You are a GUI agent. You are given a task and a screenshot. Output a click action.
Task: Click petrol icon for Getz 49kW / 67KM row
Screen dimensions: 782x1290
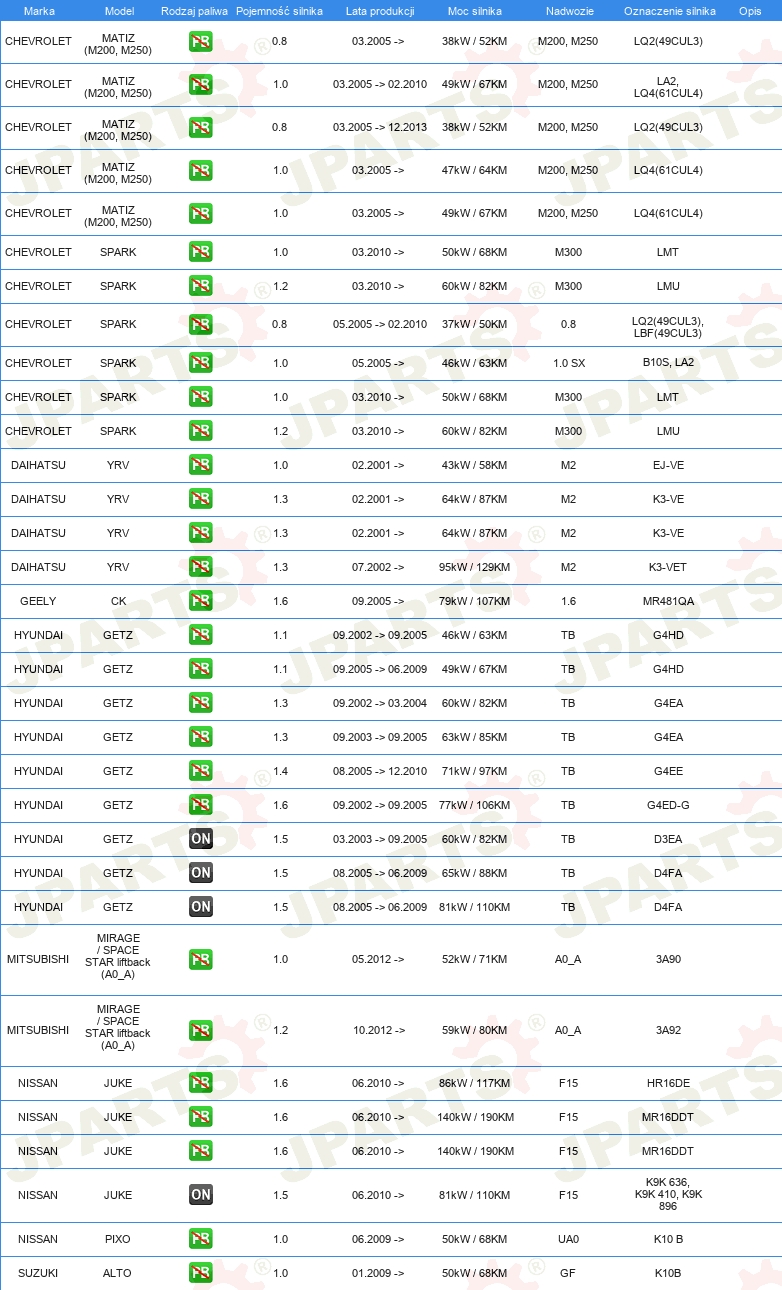pyautogui.click(x=201, y=669)
